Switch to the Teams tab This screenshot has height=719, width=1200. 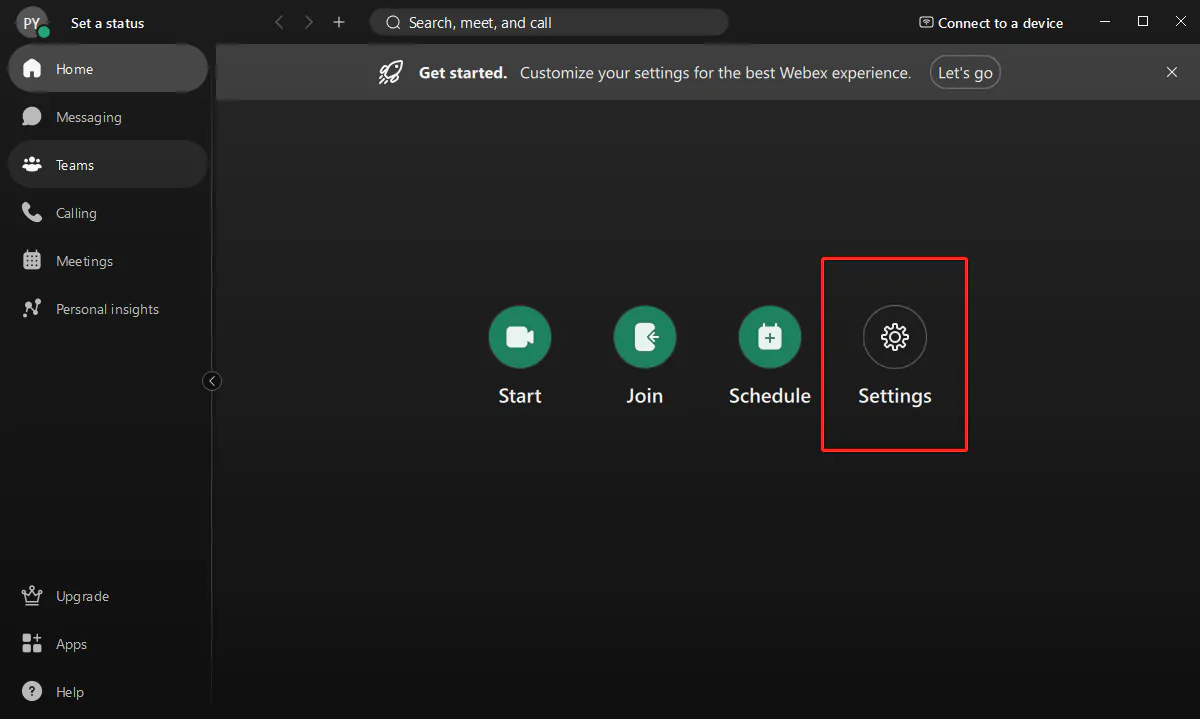coord(75,165)
